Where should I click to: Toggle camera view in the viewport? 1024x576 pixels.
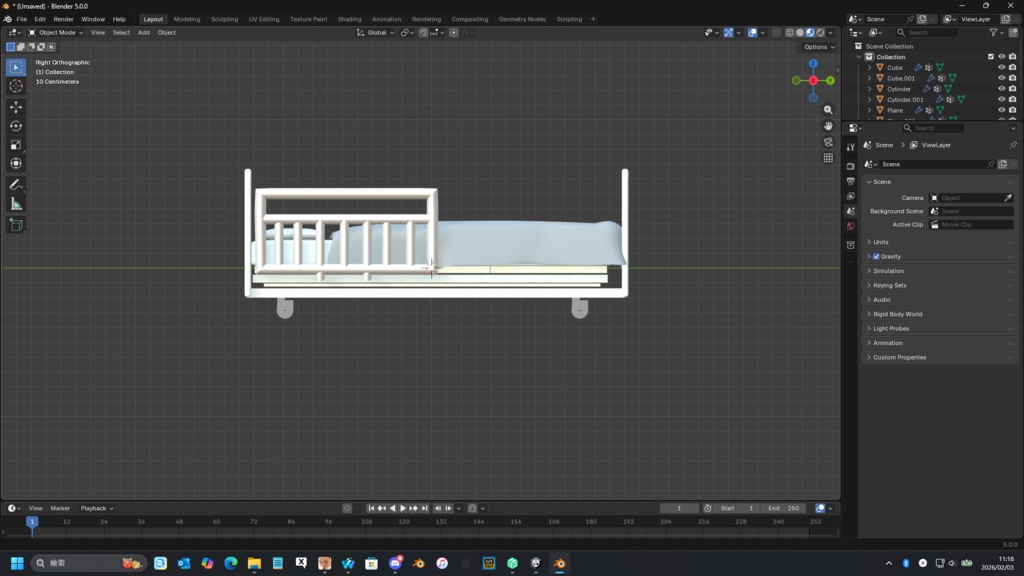point(828,142)
